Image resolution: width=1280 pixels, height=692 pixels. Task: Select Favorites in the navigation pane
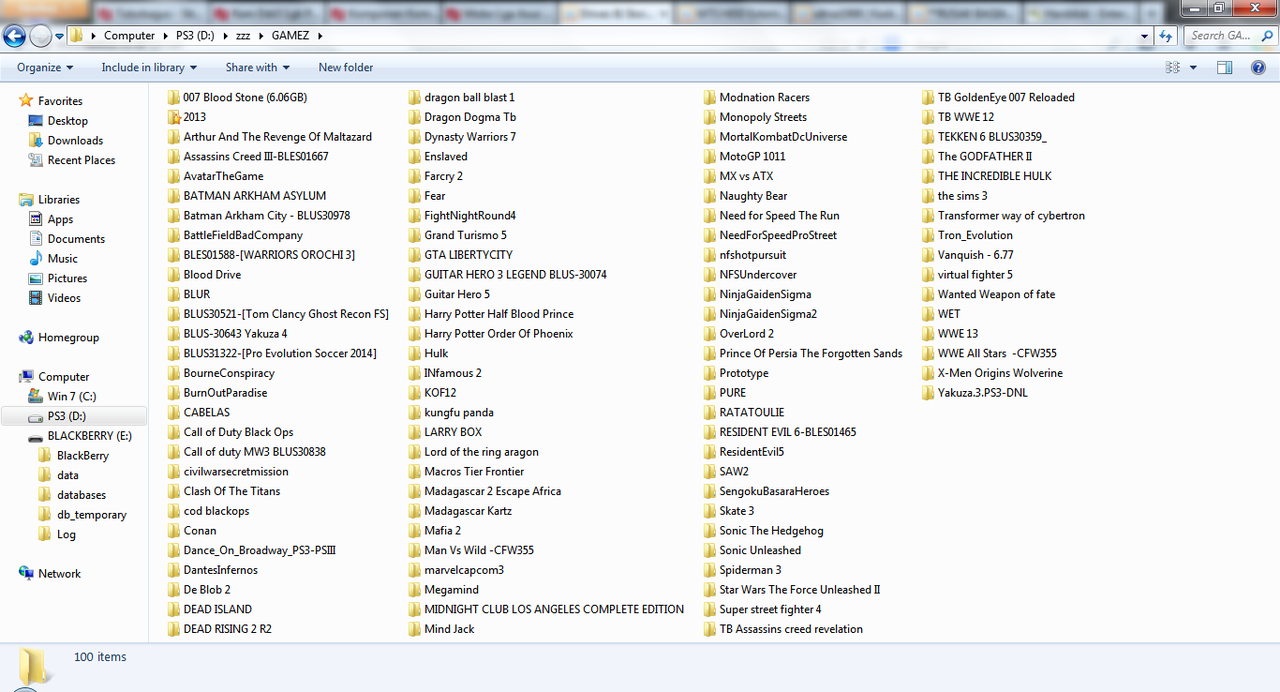59,101
